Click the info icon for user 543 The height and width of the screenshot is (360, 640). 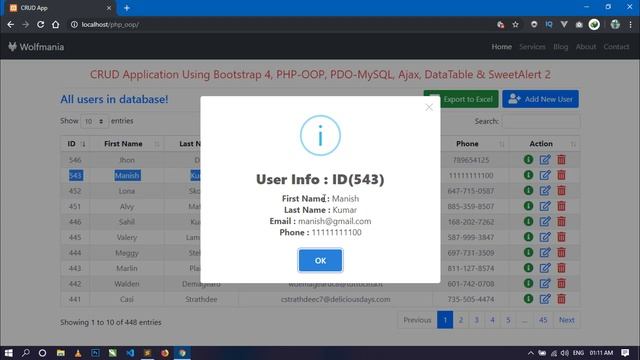529,175
